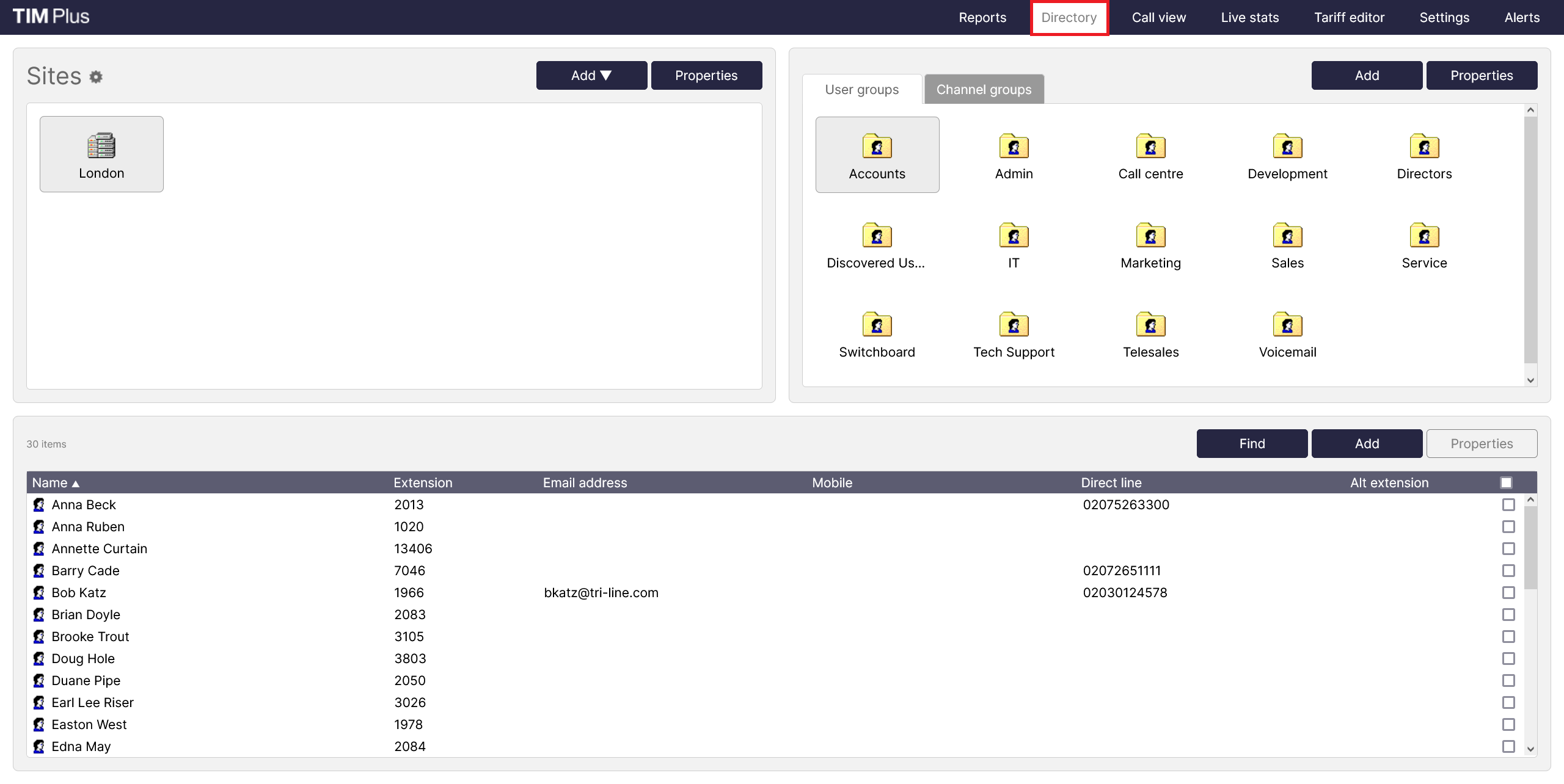
Task: Switch to the Channel groups tab
Action: [x=983, y=89]
